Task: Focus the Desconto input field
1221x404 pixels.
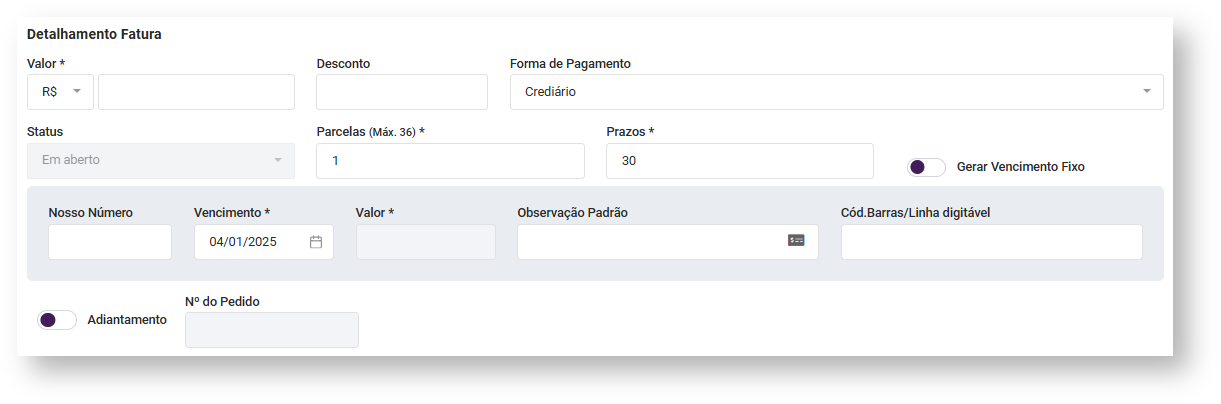Action: [x=401, y=92]
